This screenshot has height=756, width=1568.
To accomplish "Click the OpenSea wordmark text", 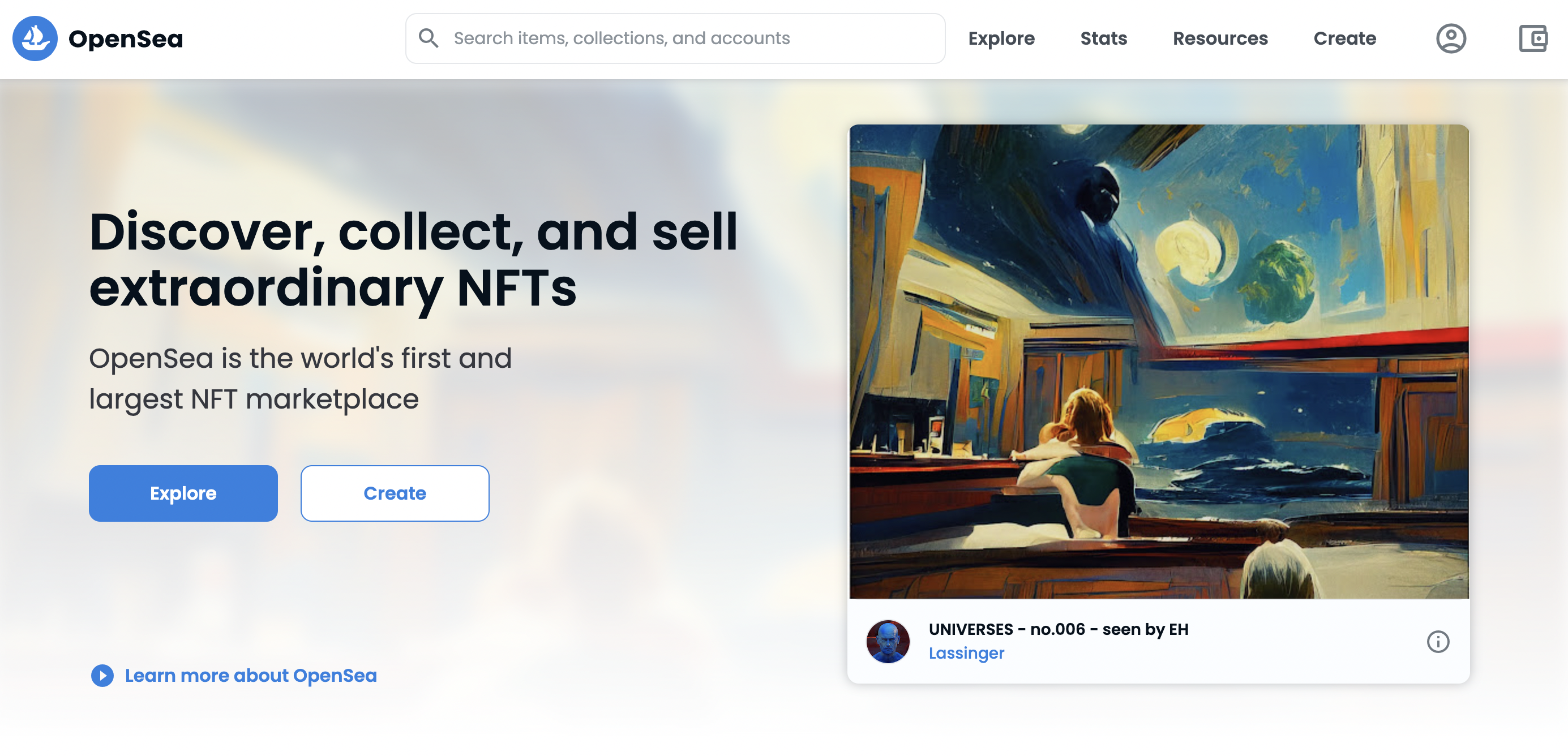I will pyautogui.click(x=126, y=39).
